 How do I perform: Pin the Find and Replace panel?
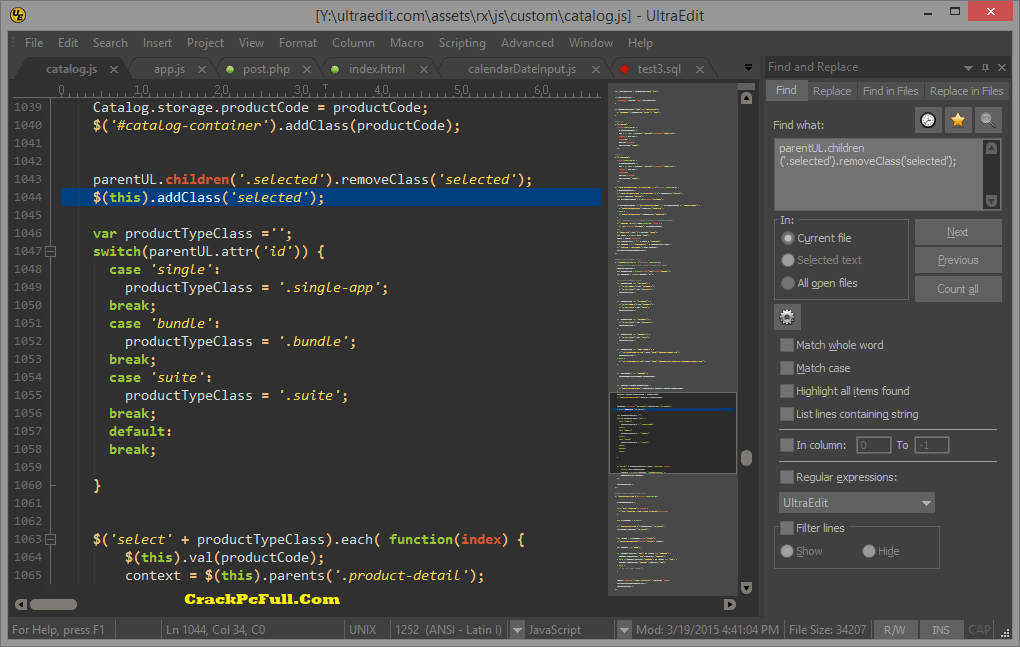click(985, 67)
